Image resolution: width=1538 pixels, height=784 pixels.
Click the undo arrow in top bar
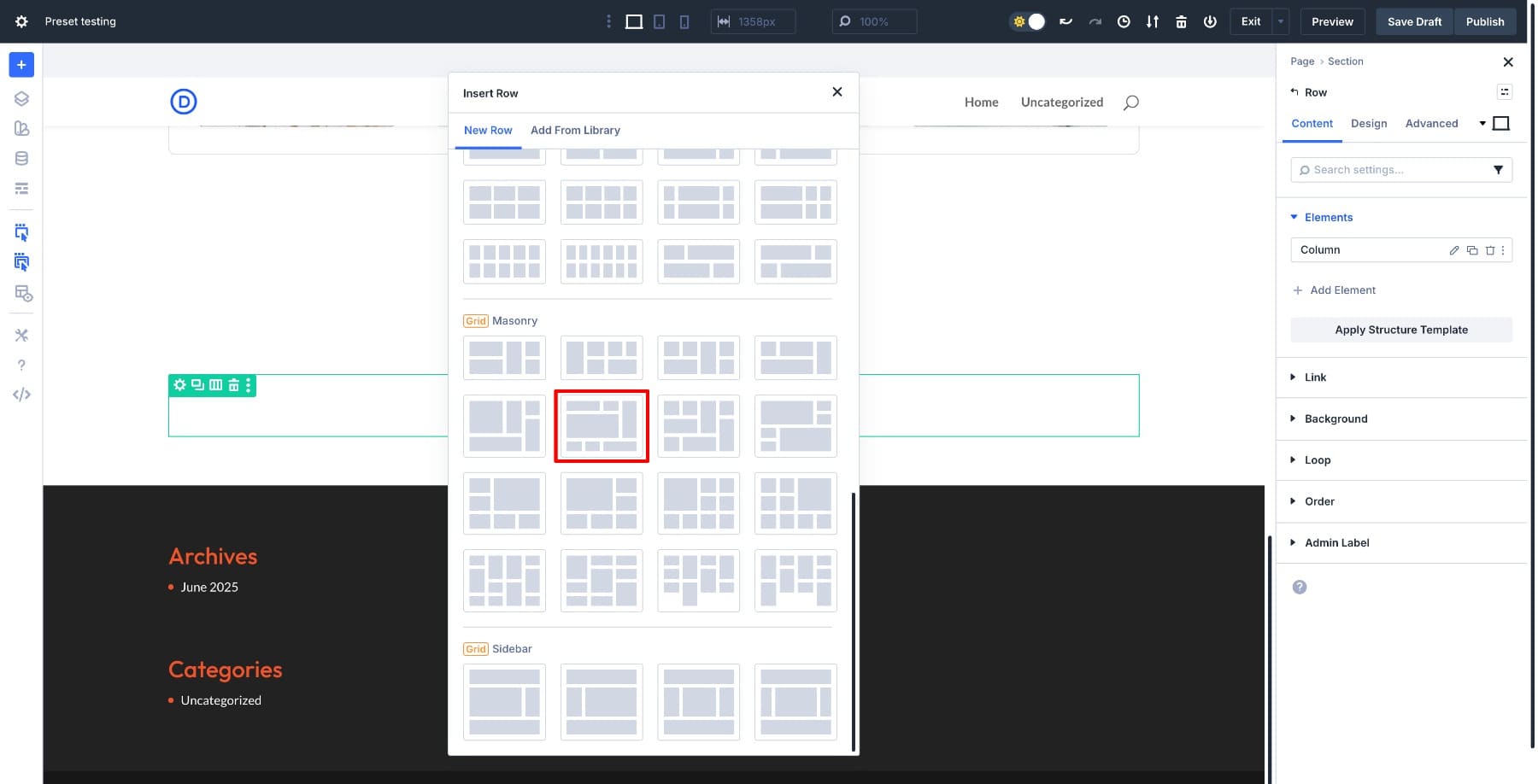coord(1065,21)
